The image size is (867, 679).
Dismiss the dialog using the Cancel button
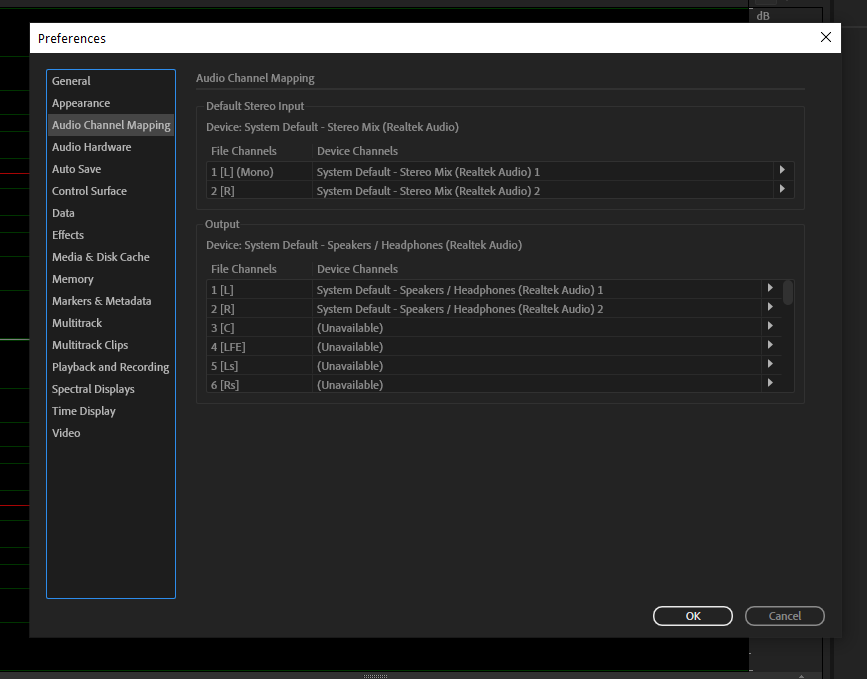pos(784,616)
